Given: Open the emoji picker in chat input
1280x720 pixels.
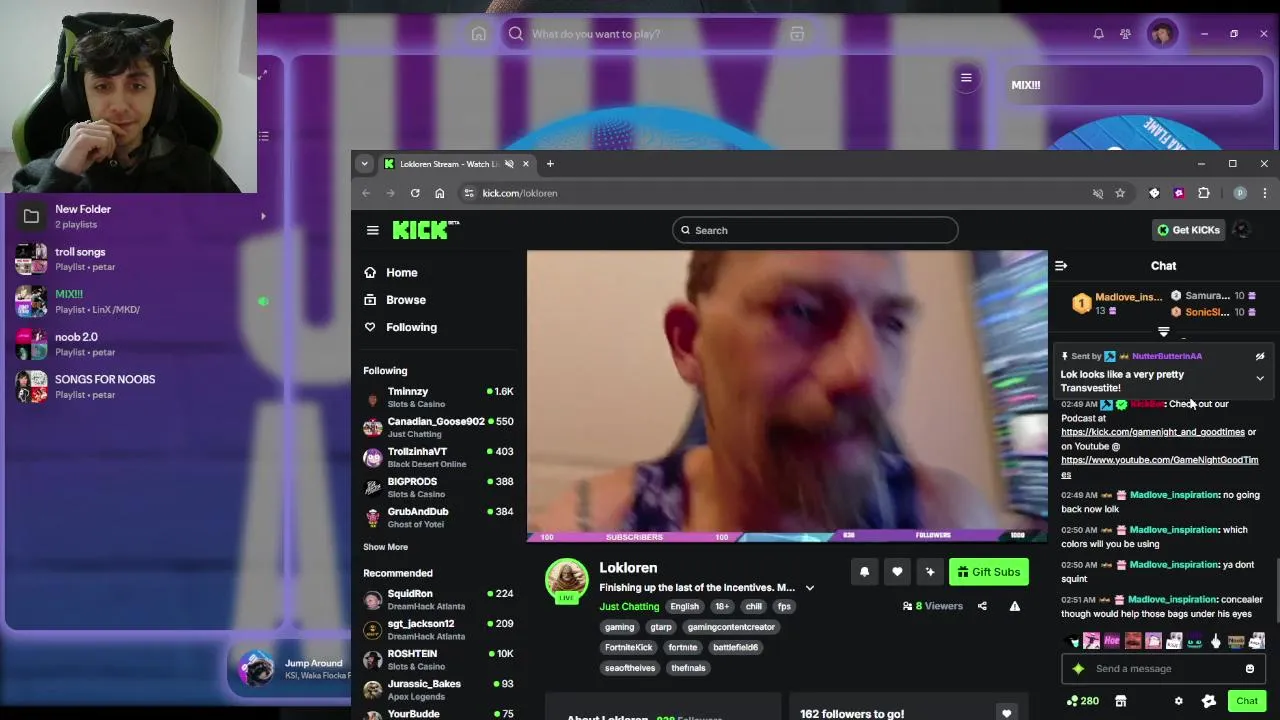Looking at the screenshot, I should point(1249,669).
